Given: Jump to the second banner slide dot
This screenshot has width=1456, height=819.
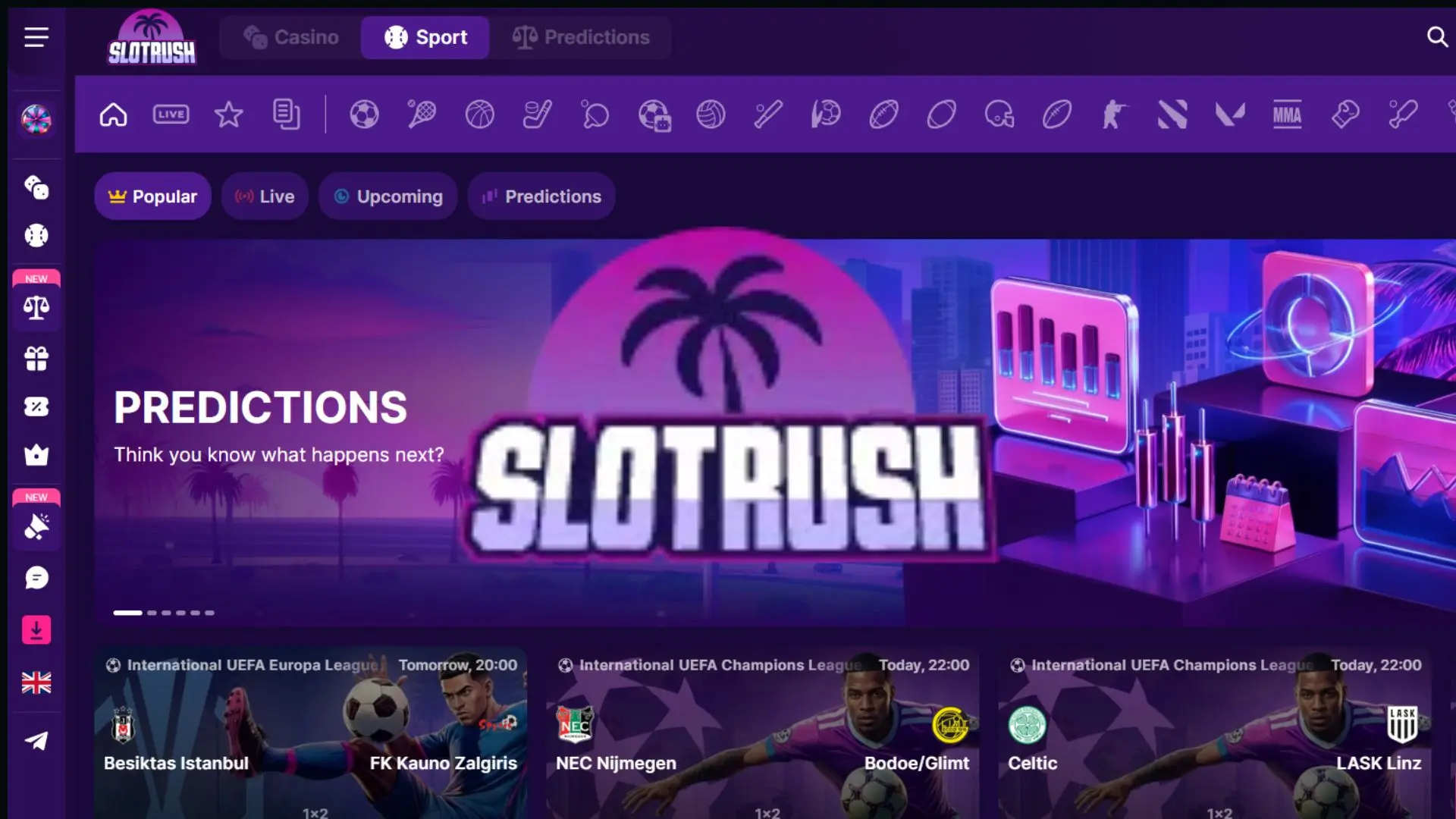Looking at the screenshot, I should click(152, 613).
